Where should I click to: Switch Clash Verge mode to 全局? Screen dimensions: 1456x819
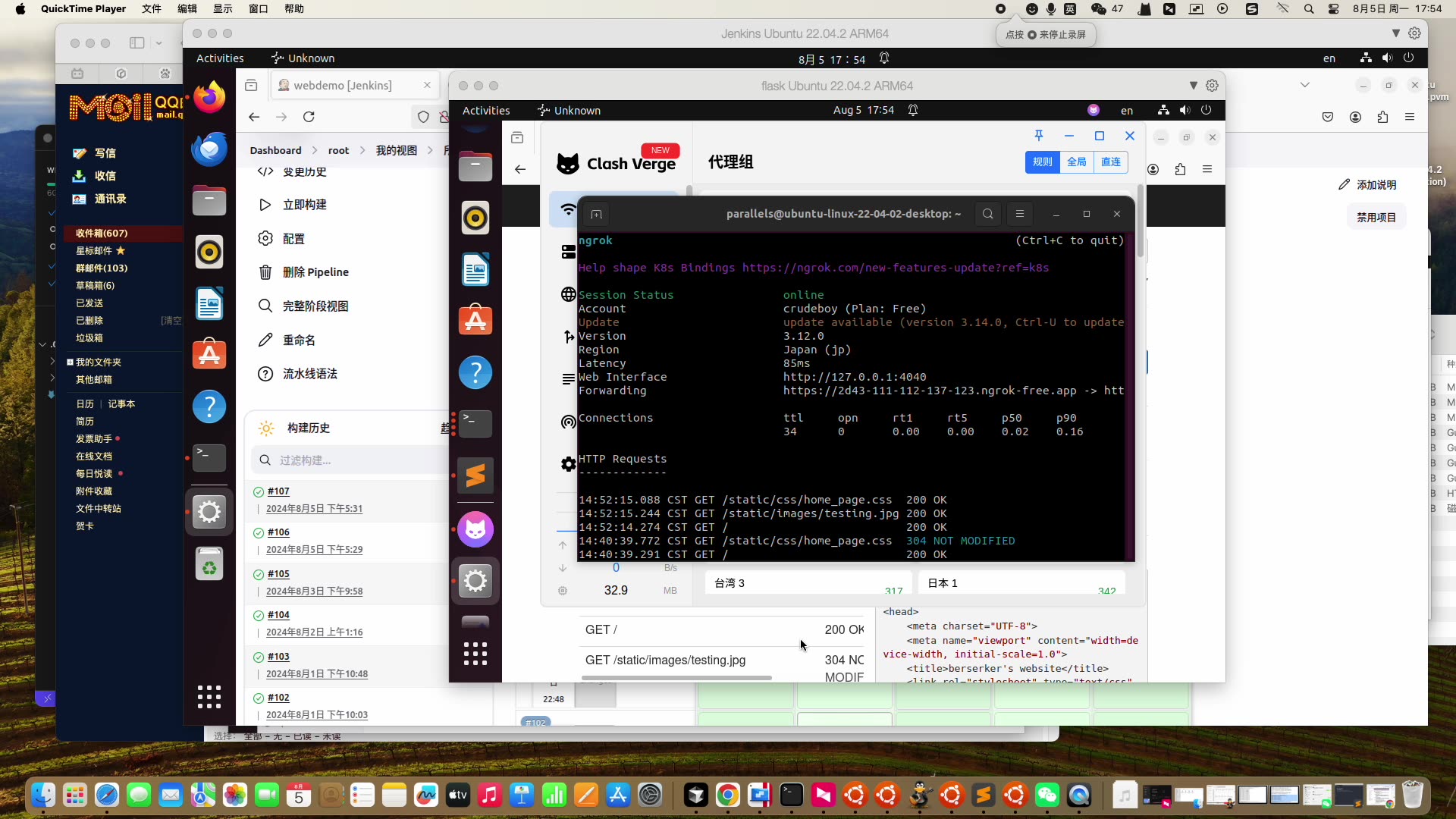click(x=1076, y=162)
